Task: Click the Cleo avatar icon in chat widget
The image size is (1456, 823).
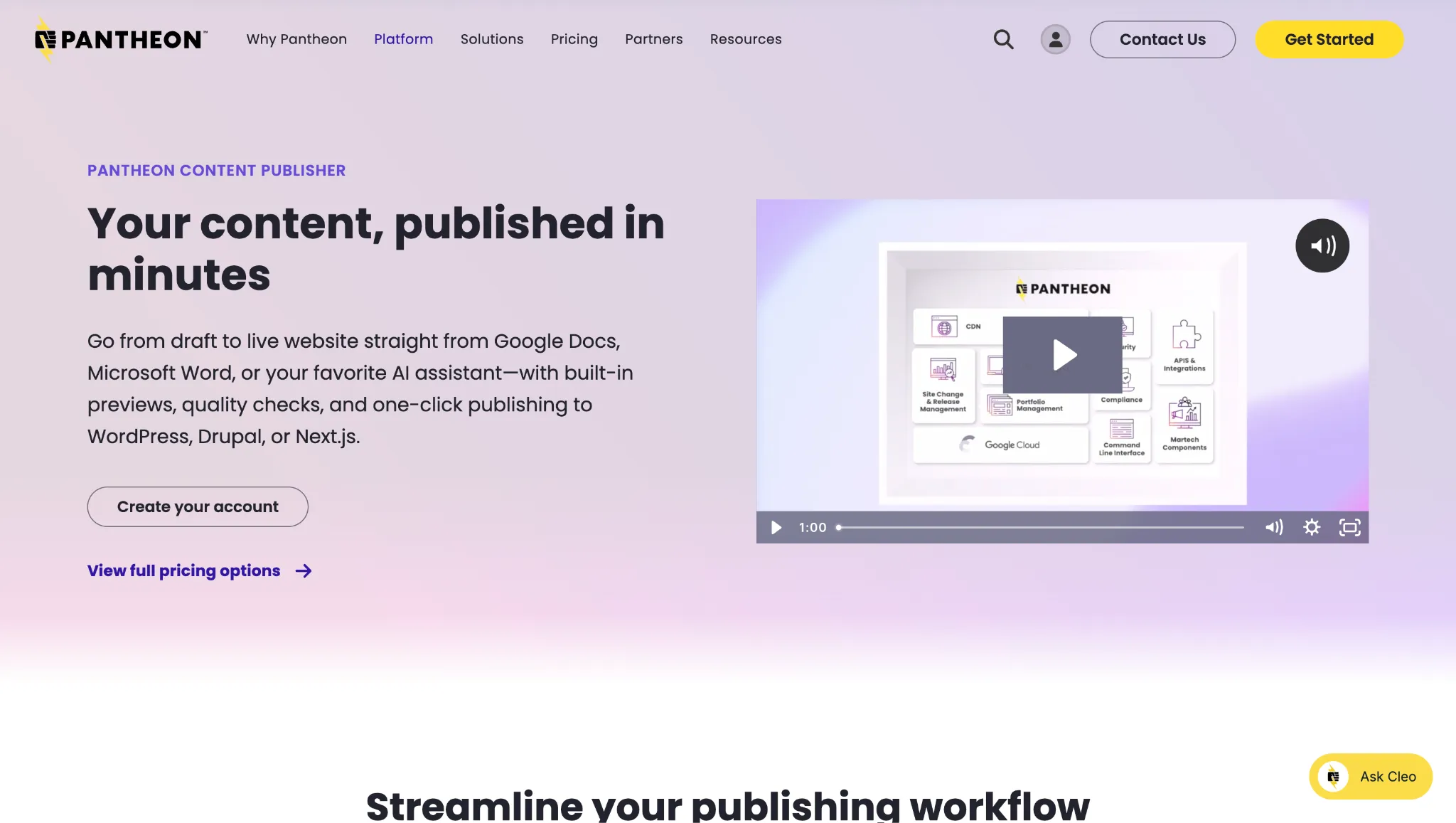Action: point(1333,776)
